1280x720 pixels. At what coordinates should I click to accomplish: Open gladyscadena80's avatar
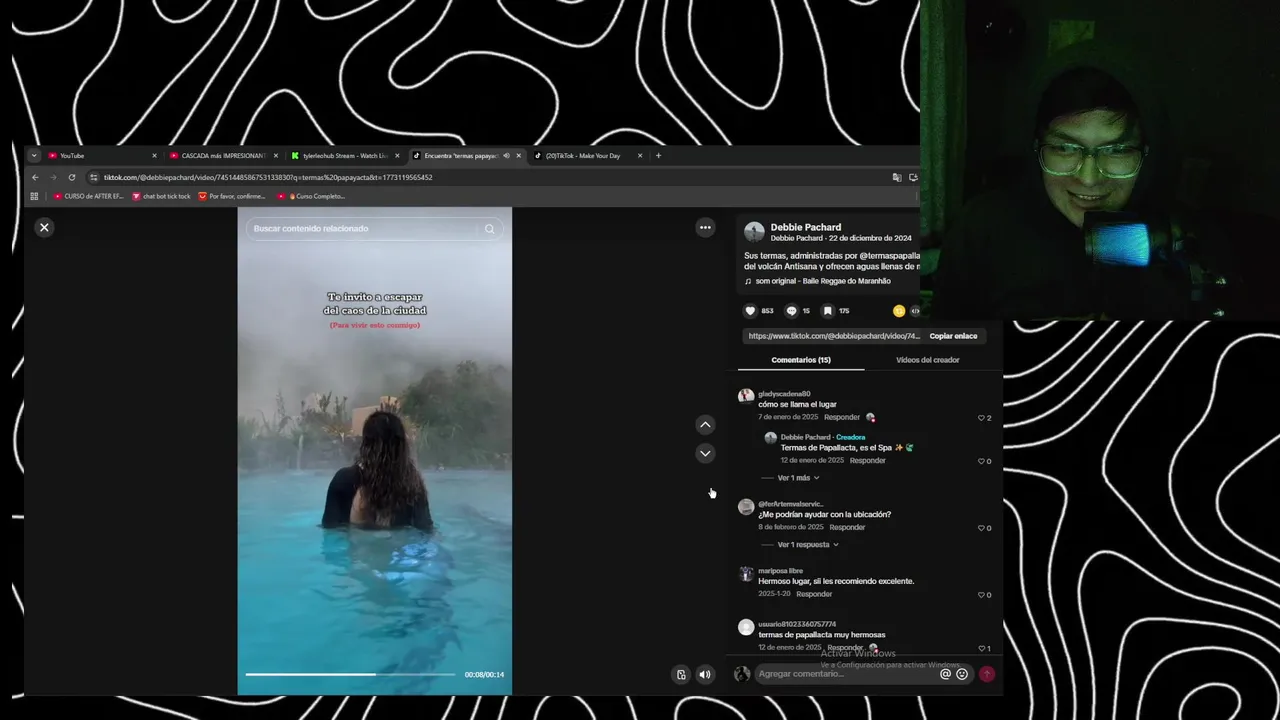click(745, 396)
